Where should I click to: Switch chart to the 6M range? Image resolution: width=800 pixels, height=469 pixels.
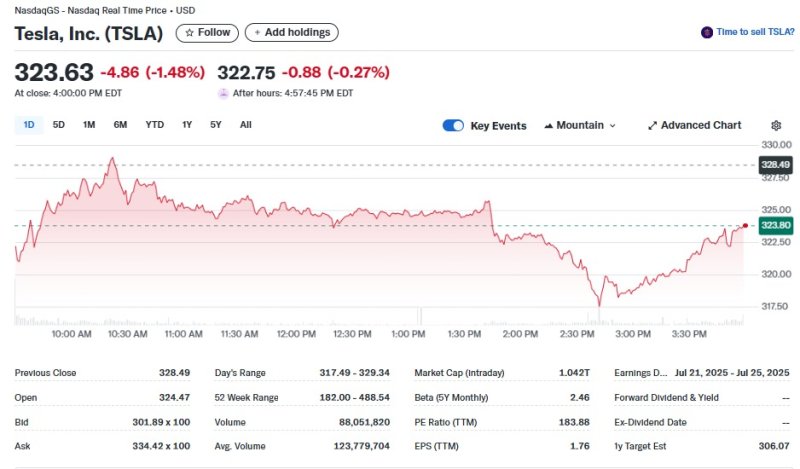click(120, 125)
